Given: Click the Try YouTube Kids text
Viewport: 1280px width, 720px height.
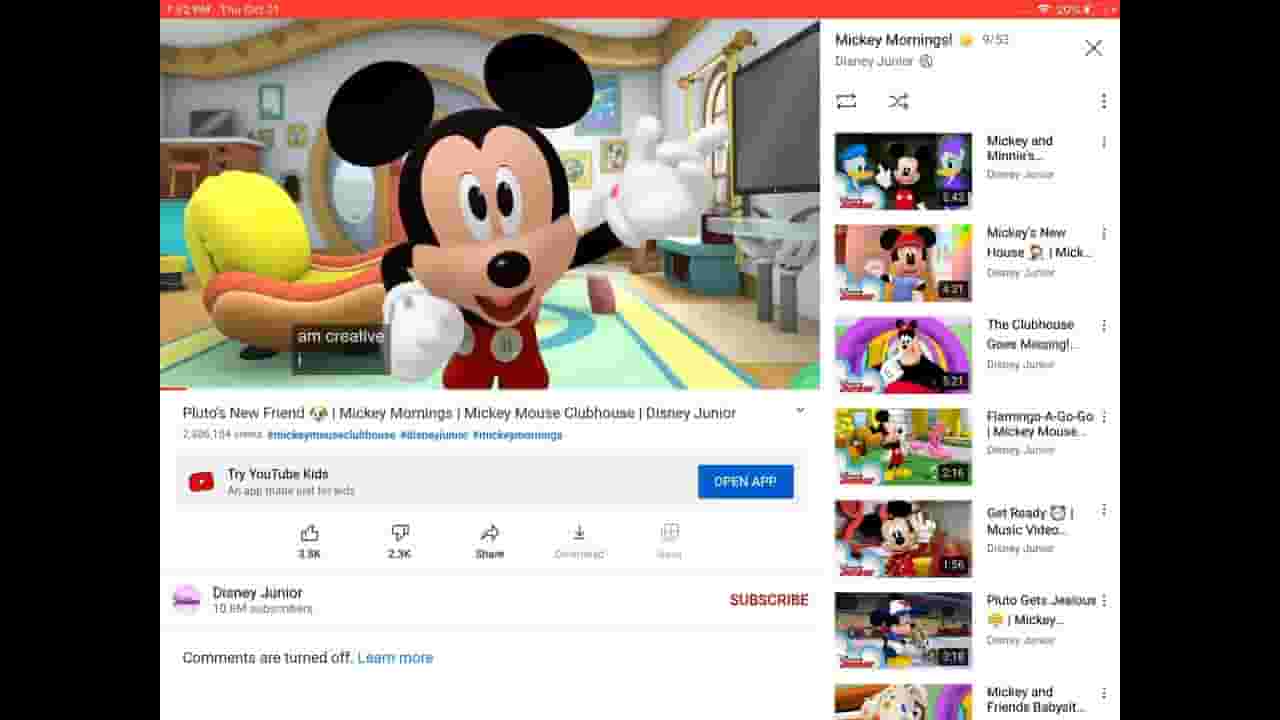Looking at the screenshot, I should pos(277,474).
